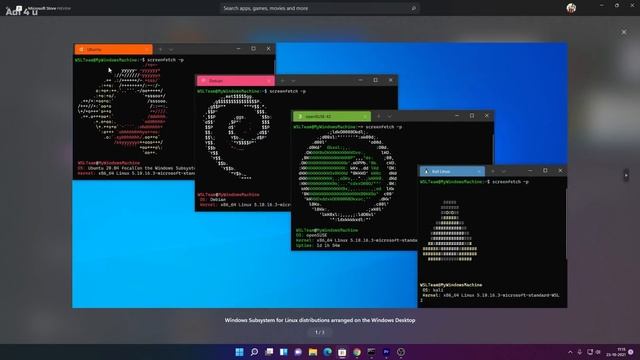Open Task View from the taskbar
Viewport: 640px width, 360px height.
coord(269,352)
